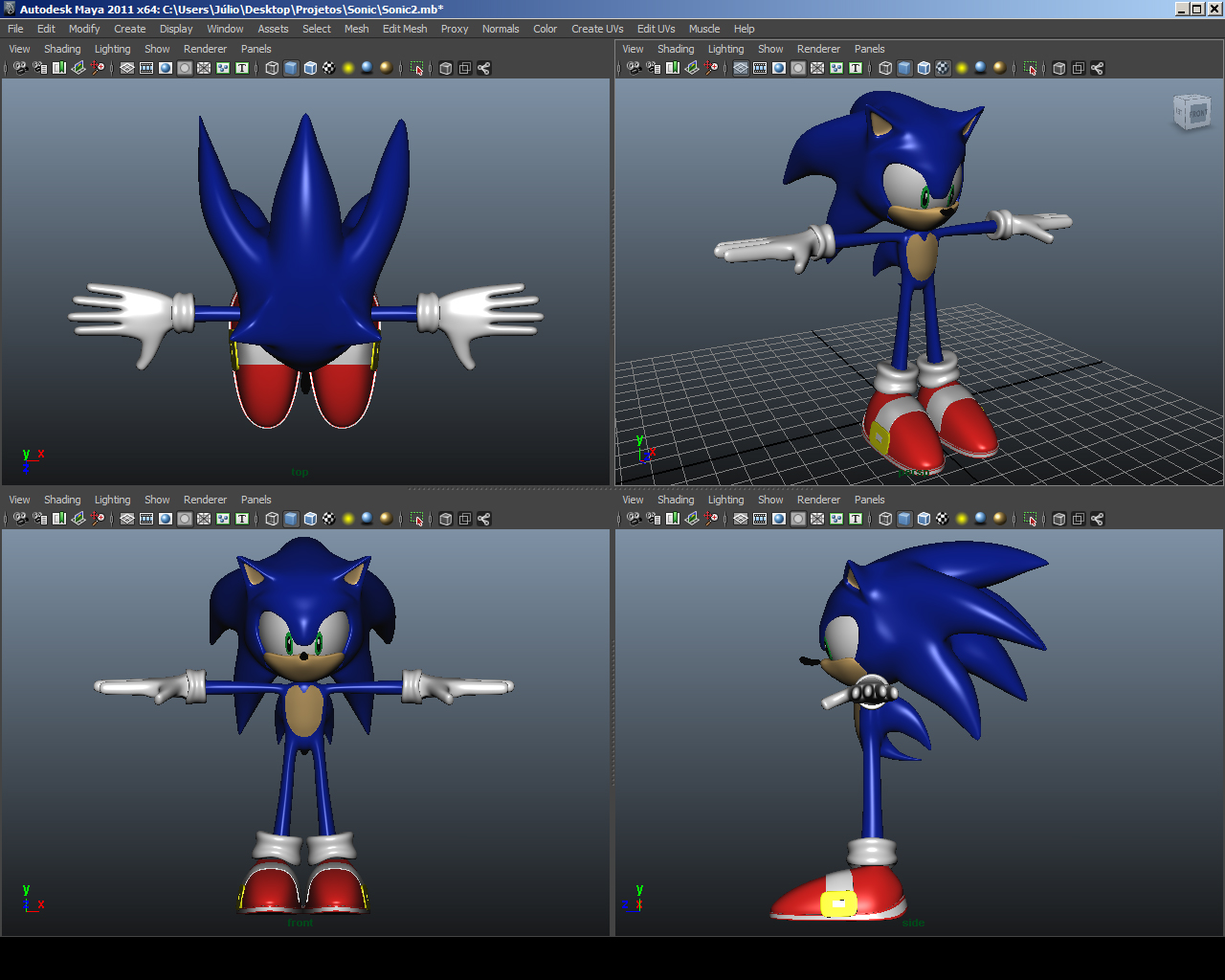Viewport: 1225px width, 980px height.
Task: Click Image Plane icon in top view toolbar
Action: click(78, 68)
